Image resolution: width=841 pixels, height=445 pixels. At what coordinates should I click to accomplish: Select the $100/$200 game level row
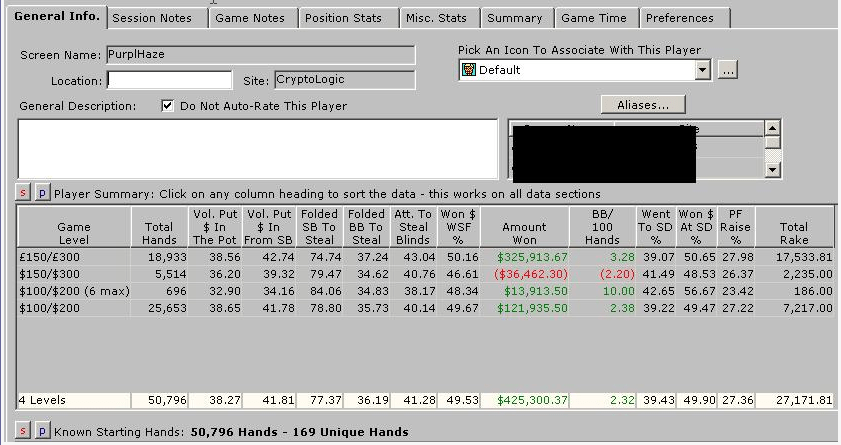tap(426, 308)
